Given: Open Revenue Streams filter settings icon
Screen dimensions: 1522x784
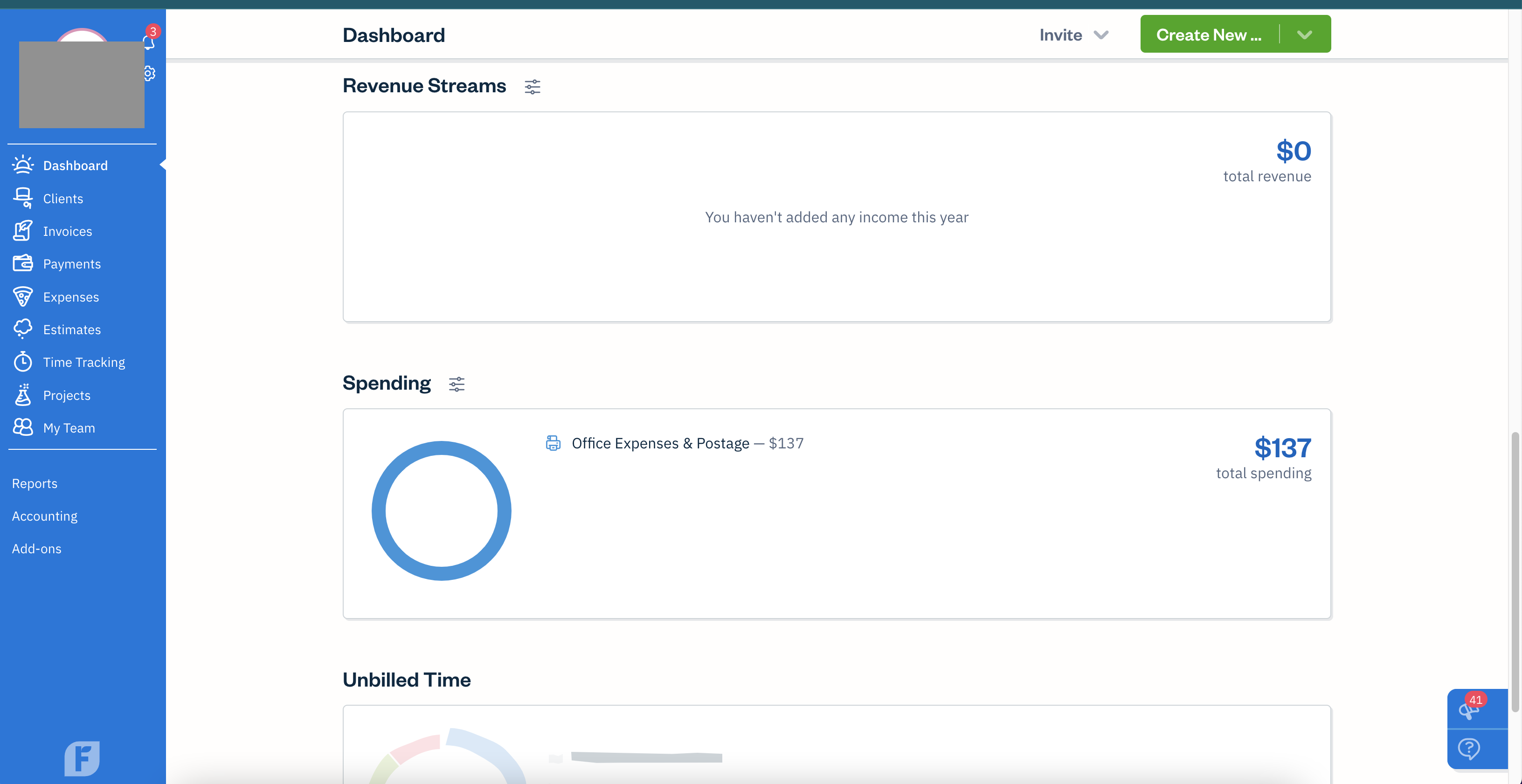Looking at the screenshot, I should pyautogui.click(x=532, y=87).
